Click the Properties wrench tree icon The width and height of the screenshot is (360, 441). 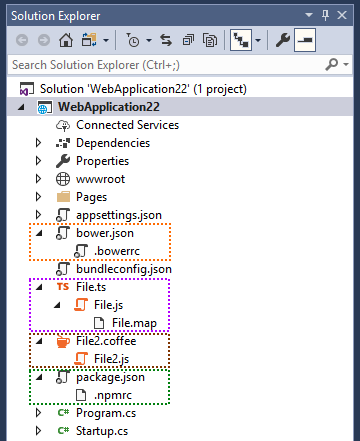(x=63, y=161)
